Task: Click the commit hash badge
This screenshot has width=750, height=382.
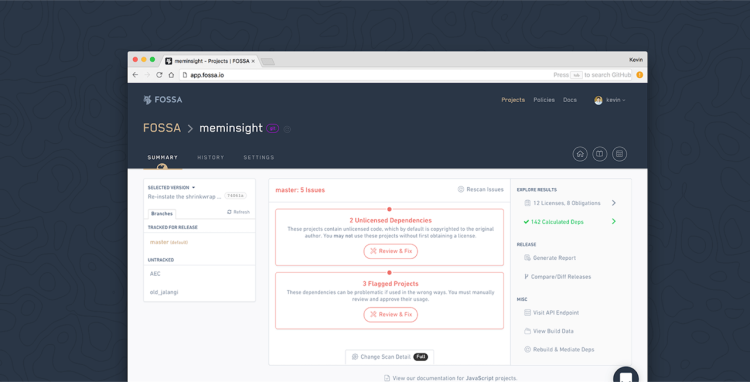Action: (235, 196)
